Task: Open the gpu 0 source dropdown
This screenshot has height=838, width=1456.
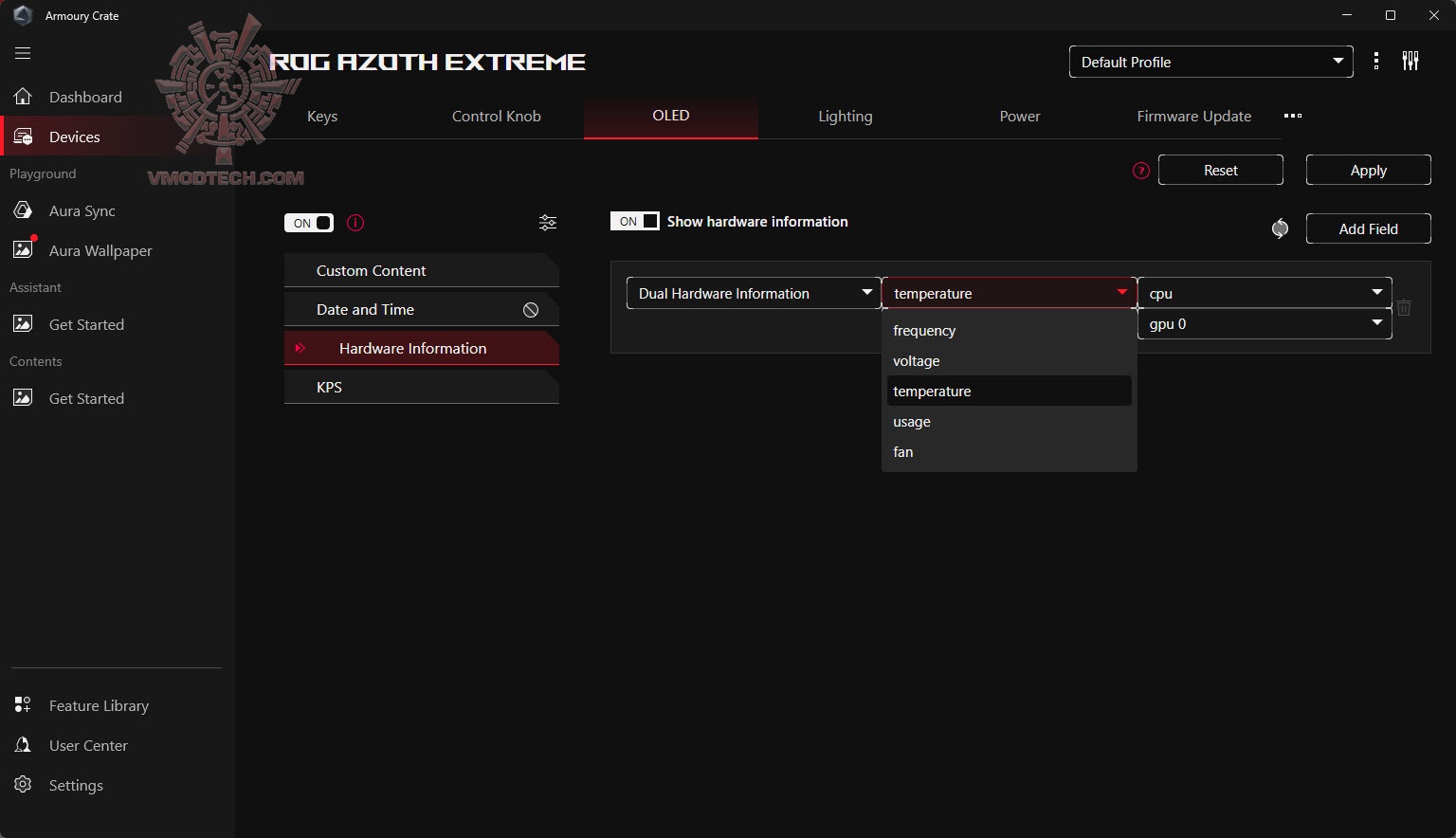Action: coord(1265,323)
